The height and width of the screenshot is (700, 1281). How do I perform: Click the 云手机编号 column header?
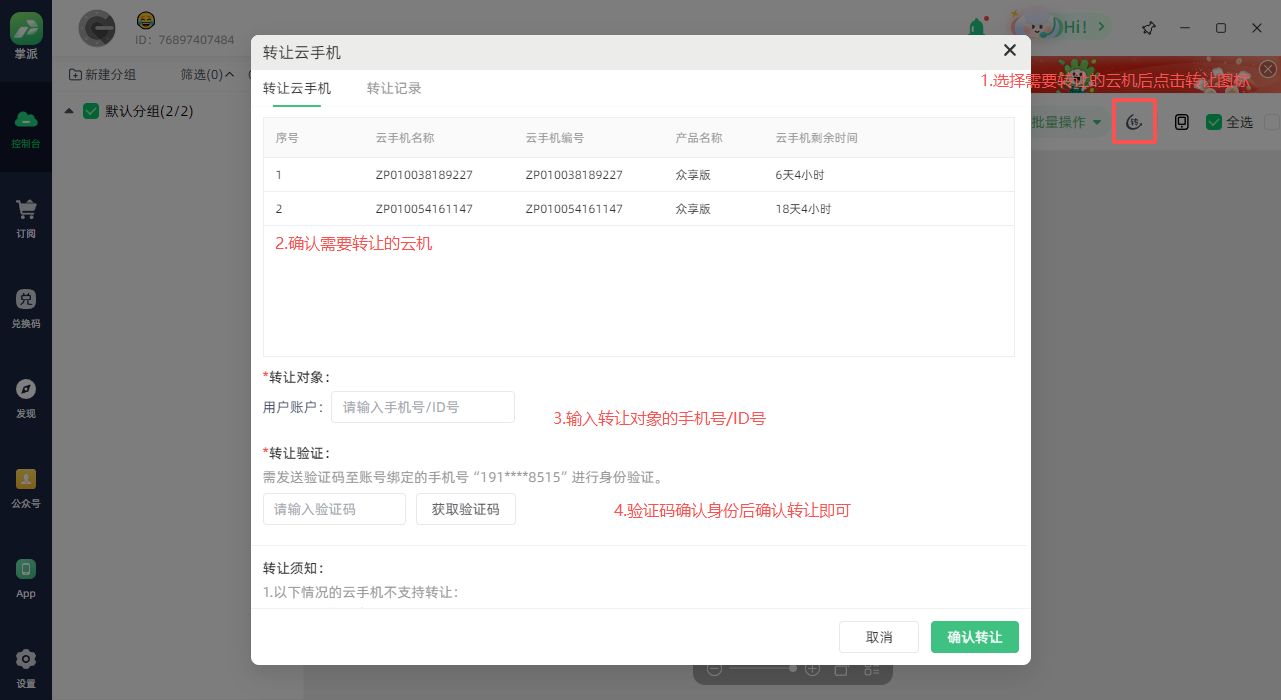(x=555, y=138)
